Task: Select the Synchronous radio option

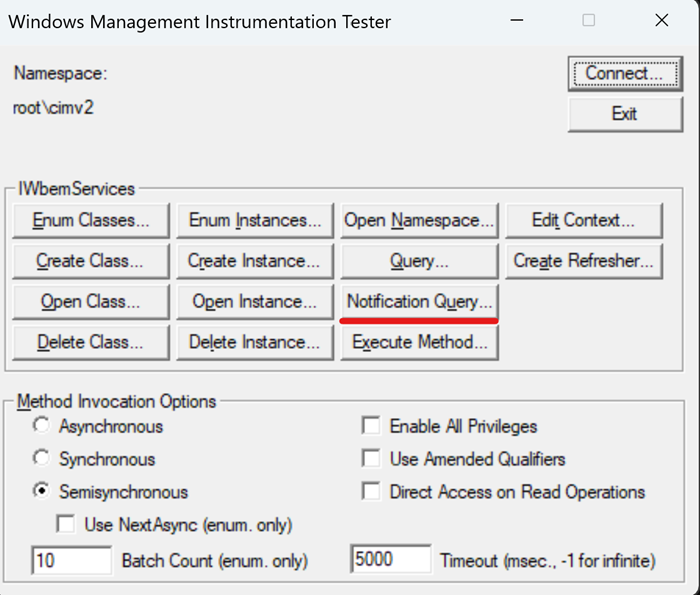Action: (x=42, y=458)
